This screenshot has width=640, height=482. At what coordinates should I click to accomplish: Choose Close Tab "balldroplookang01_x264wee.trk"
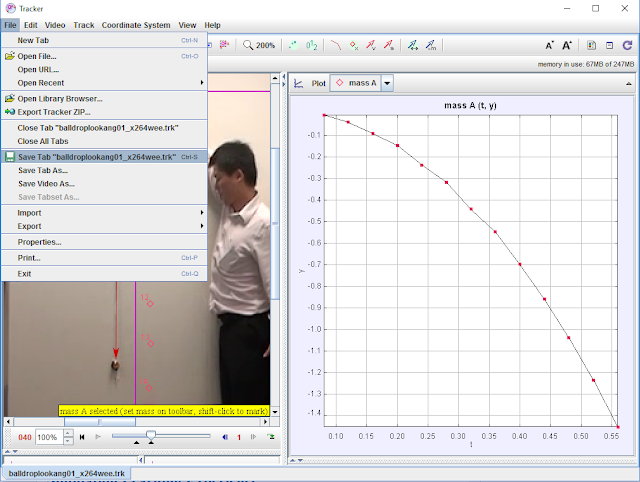point(104,128)
